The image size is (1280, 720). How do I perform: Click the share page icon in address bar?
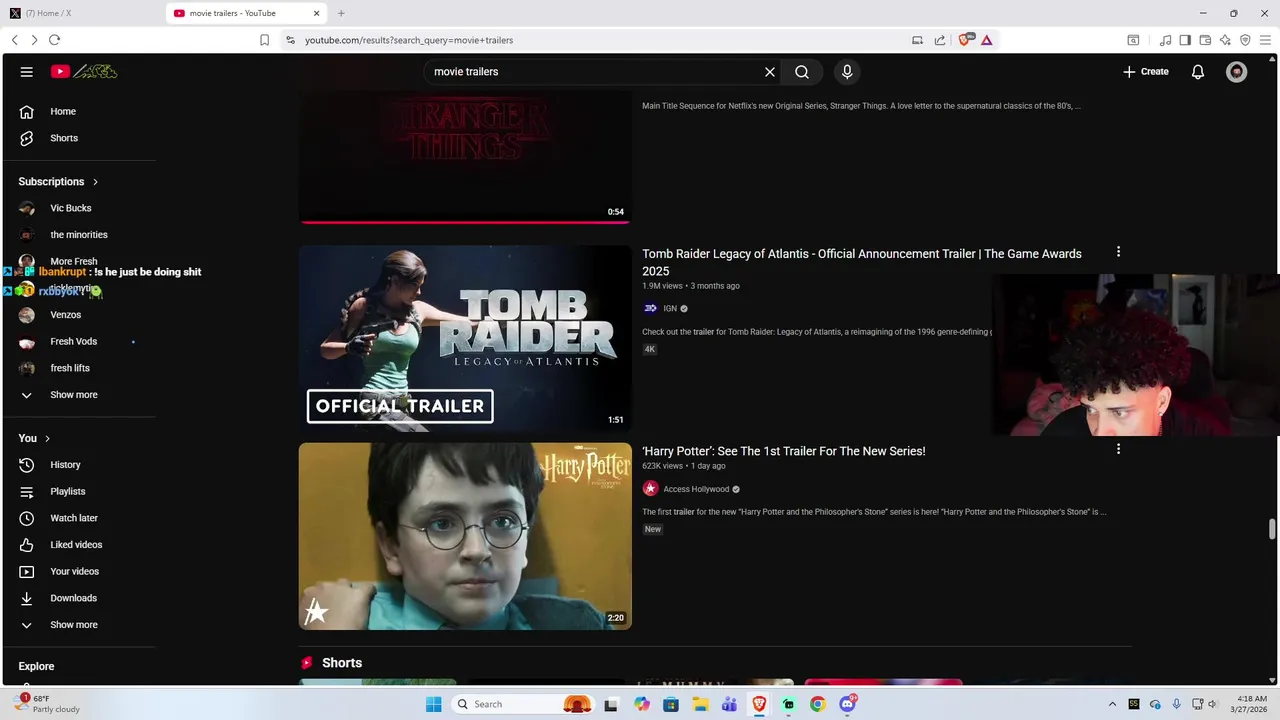940,40
